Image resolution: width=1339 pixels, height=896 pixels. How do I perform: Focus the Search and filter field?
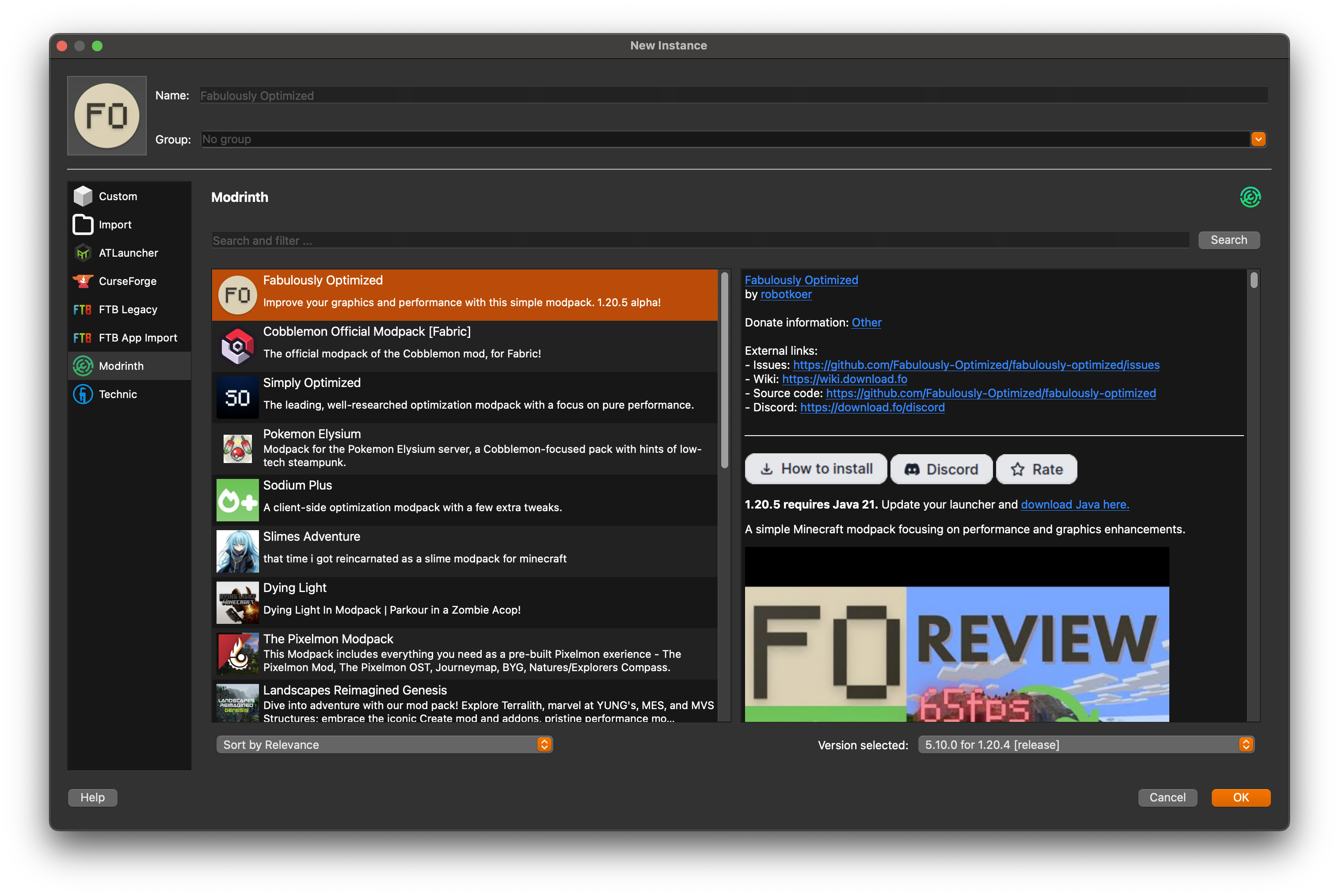[700, 241]
